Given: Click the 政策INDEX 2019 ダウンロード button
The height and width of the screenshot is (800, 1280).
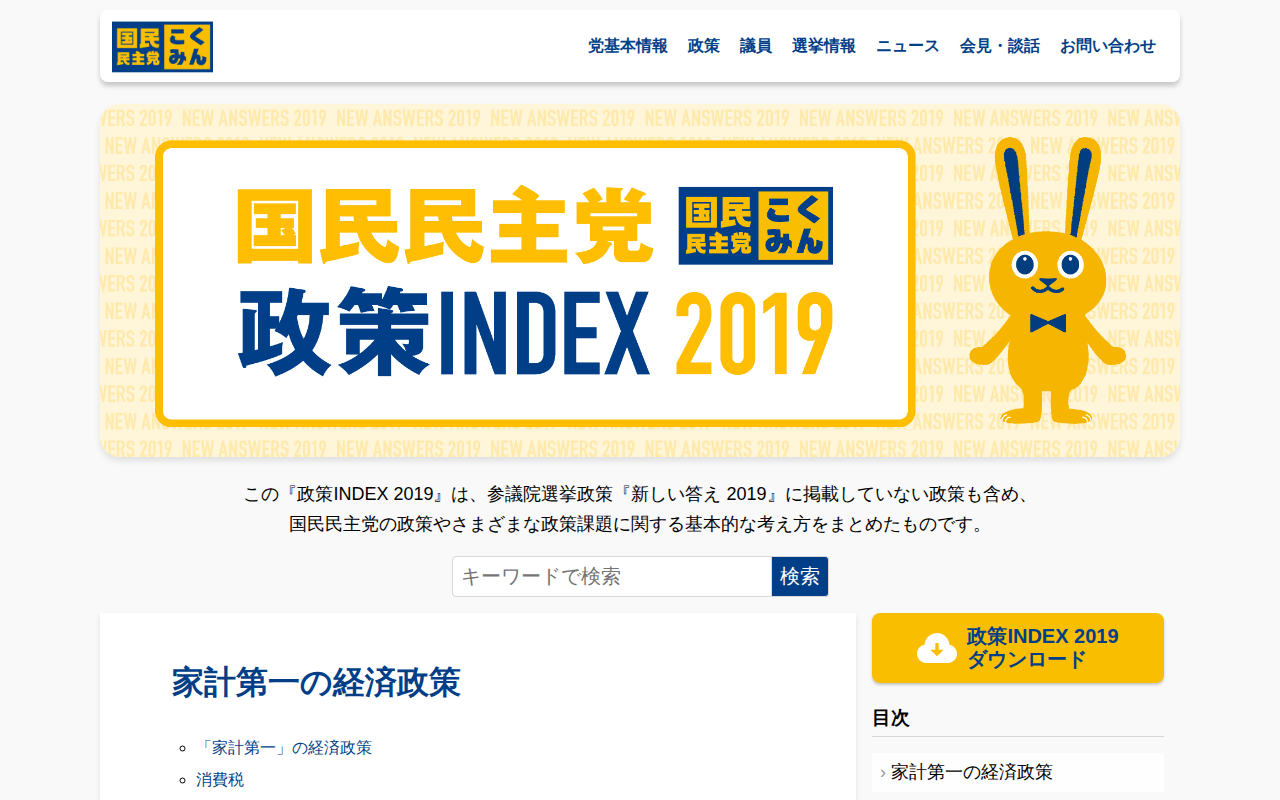Looking at the screenshot, I should (1018, 648).
